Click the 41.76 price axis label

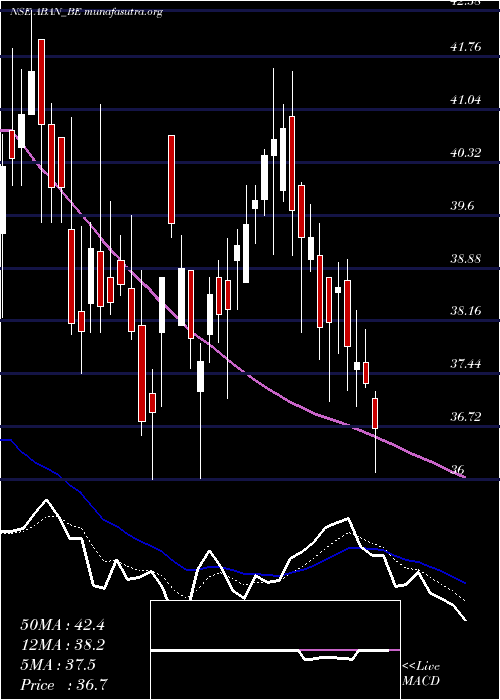click(467, 46)
